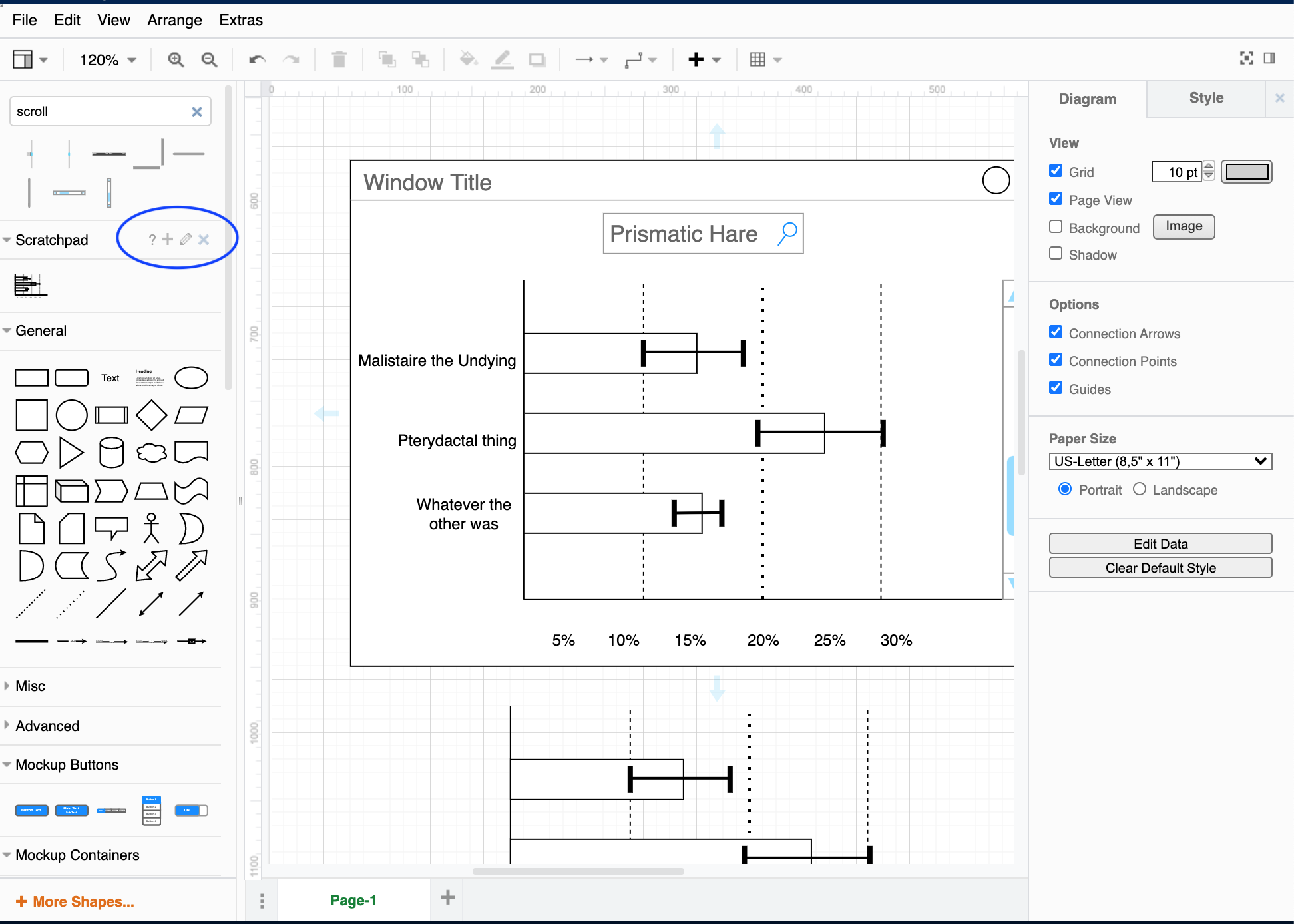The height and width of the screenshot is (924, 1294).
Task: Click the Clear Default Style button
Action: 1160,567
